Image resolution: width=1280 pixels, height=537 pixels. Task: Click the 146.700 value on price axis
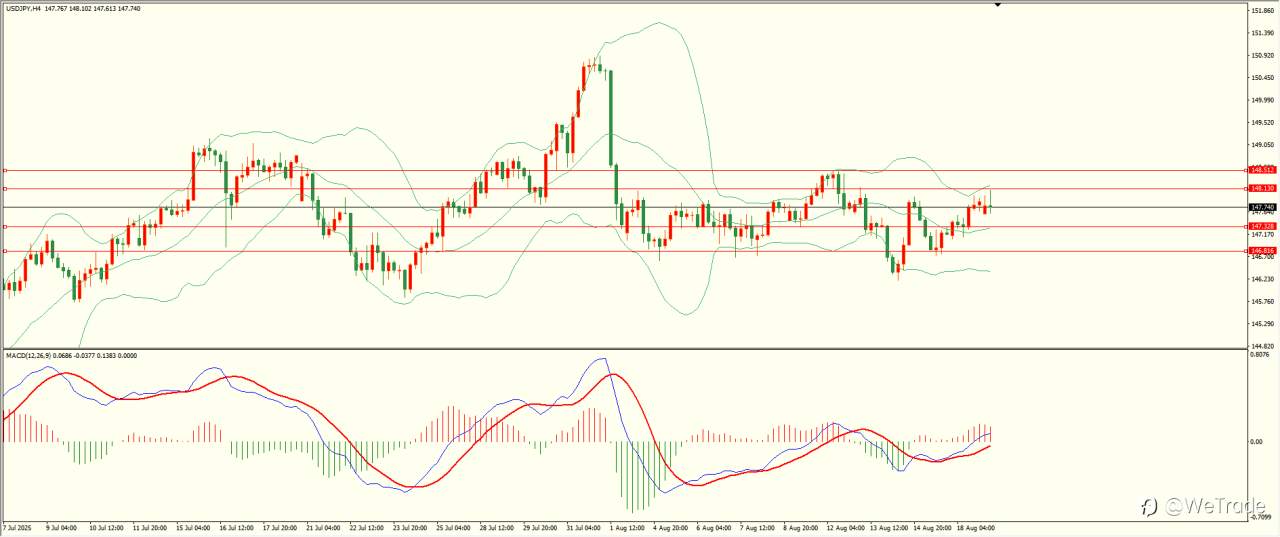[1262, 257]
